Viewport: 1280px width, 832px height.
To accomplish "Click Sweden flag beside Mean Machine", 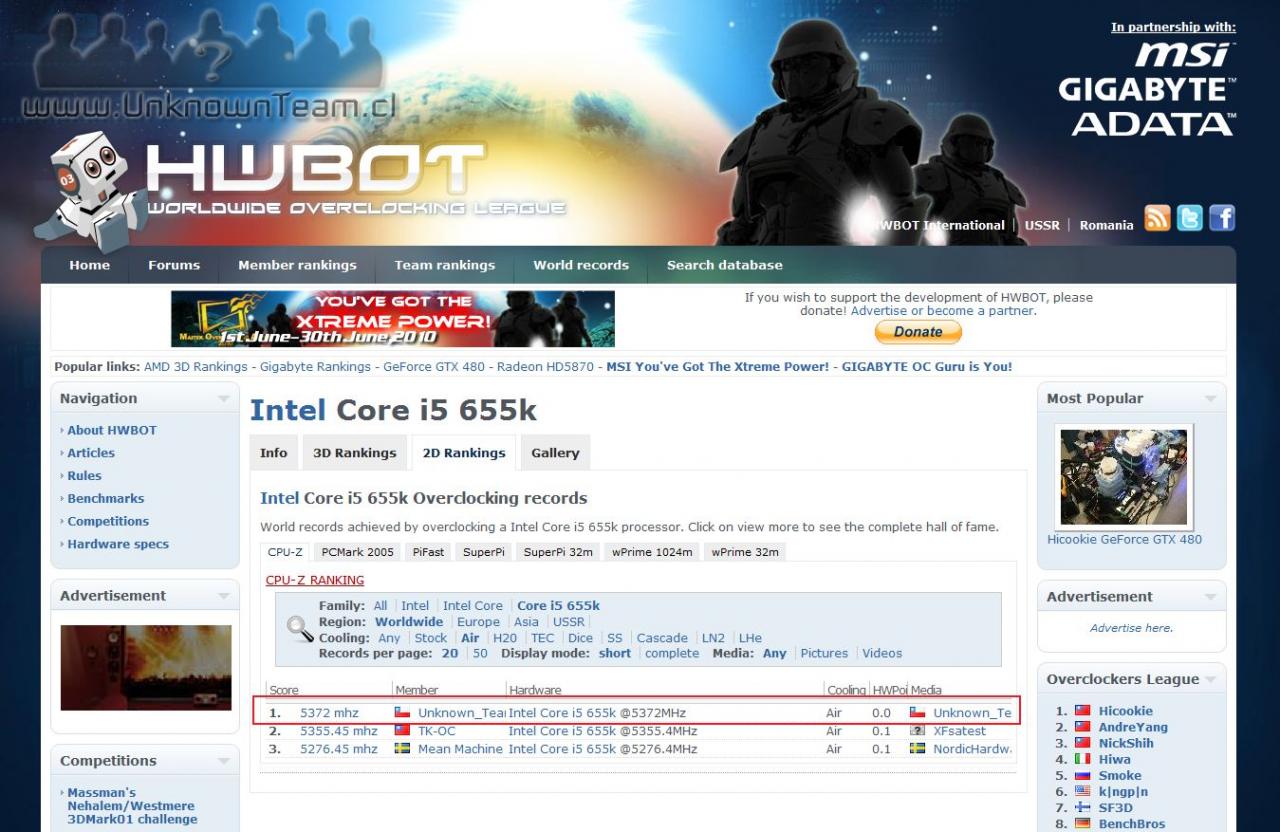I will click(403, 748).
